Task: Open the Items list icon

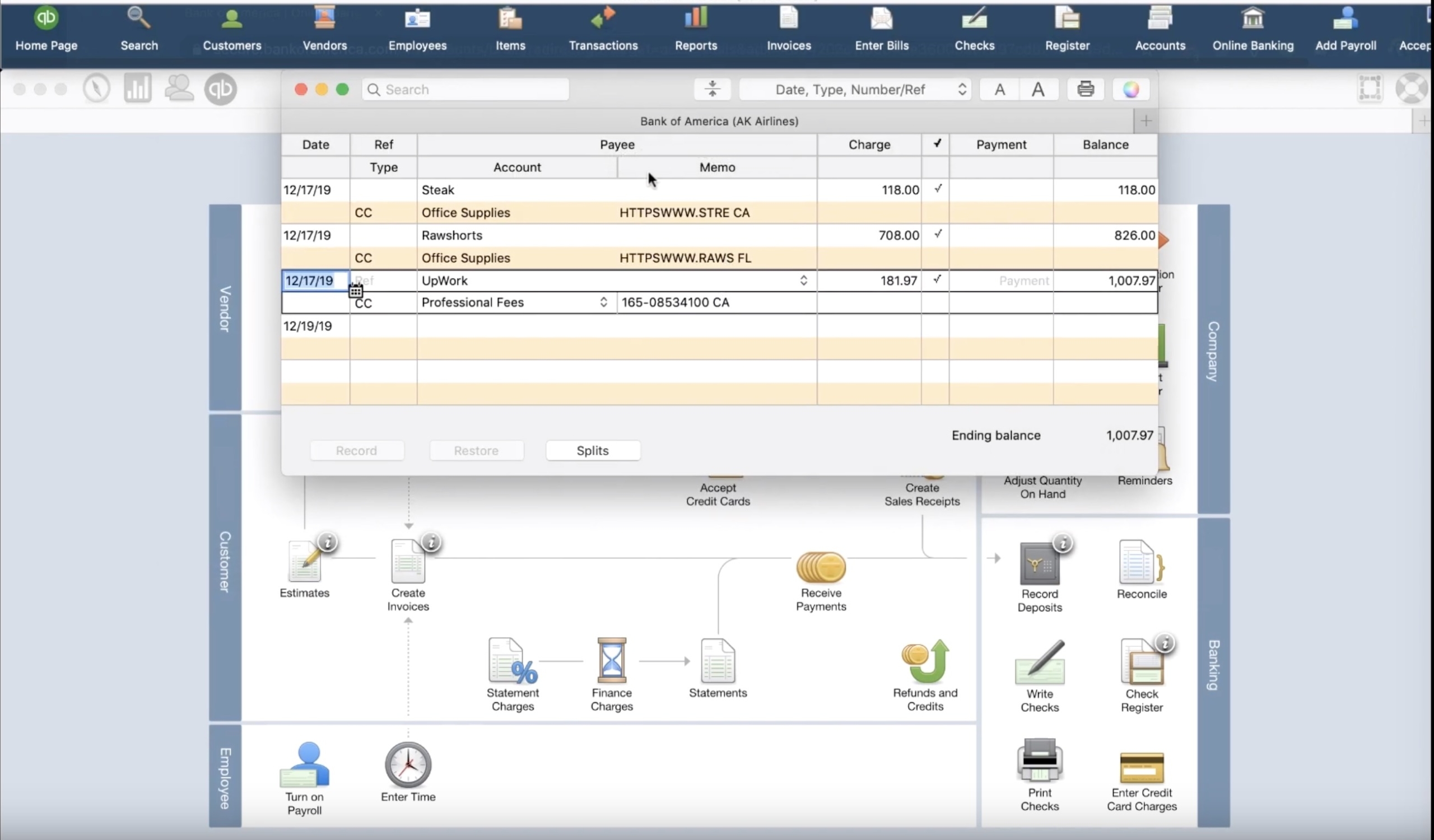Action: click(x=510, y=30)
